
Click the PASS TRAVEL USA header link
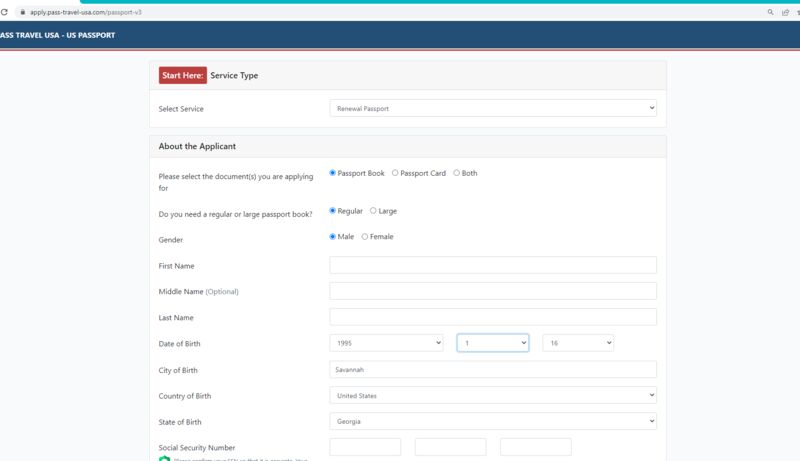[57, 35]
